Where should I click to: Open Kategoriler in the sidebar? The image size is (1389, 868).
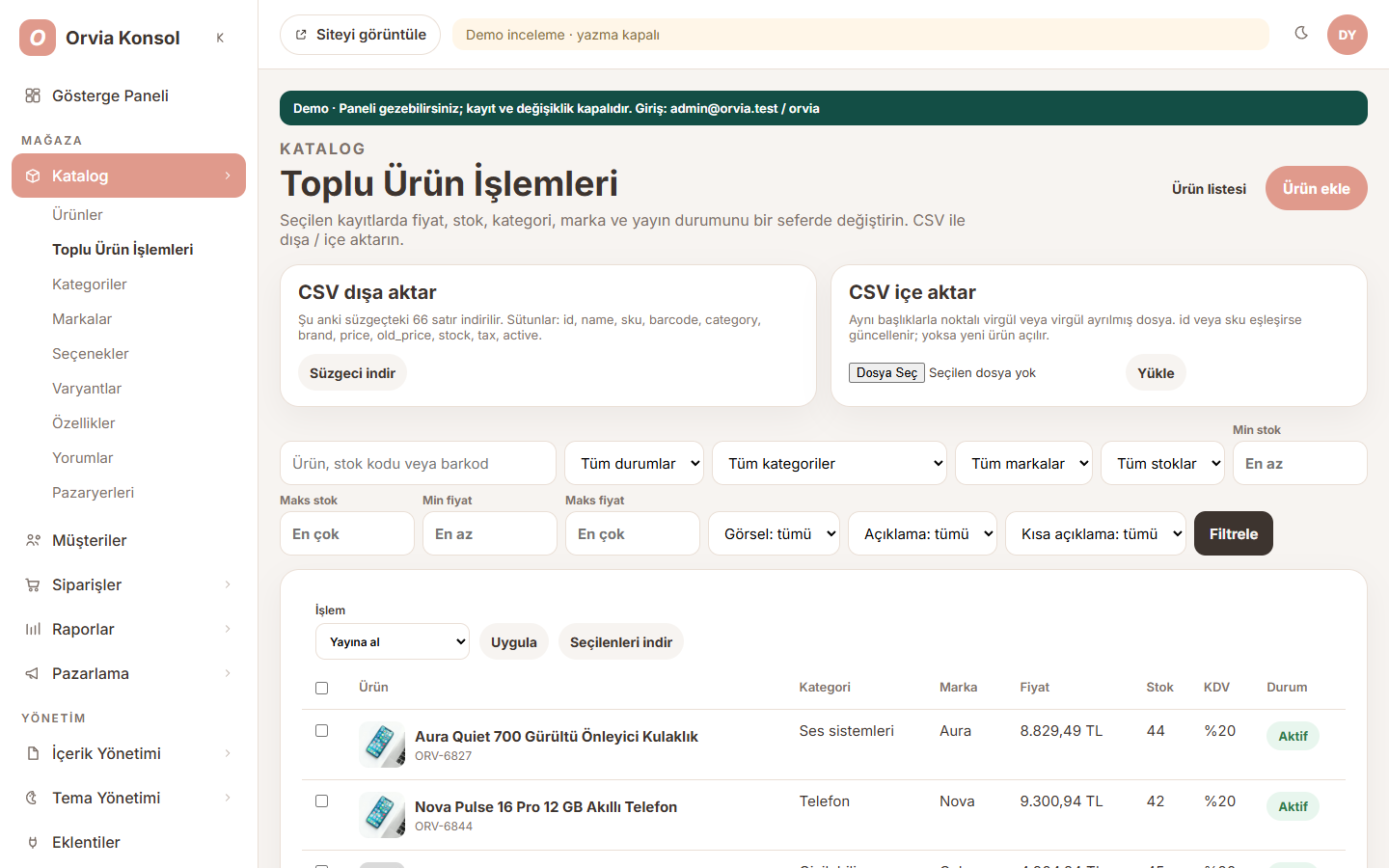coord(90,284)
